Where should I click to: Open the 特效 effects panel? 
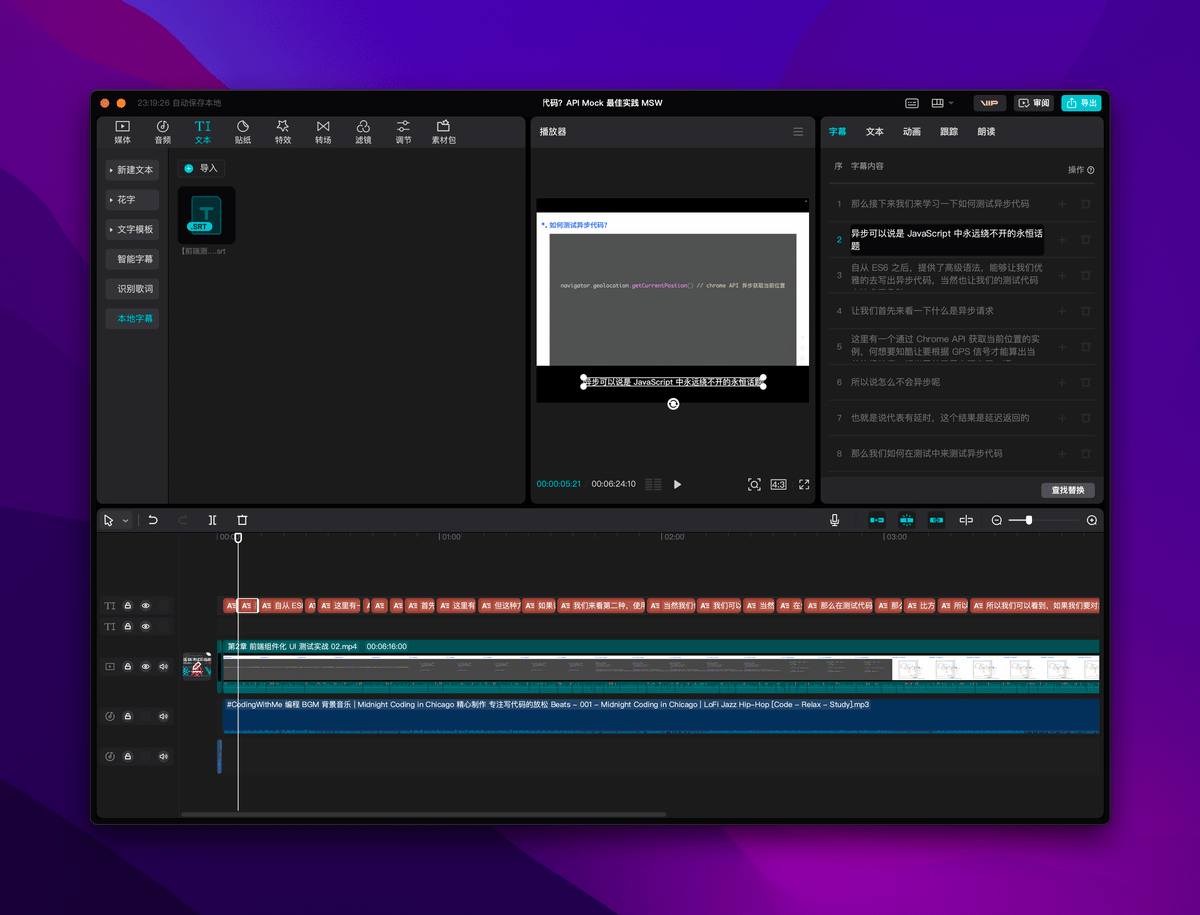pos(283,131)
